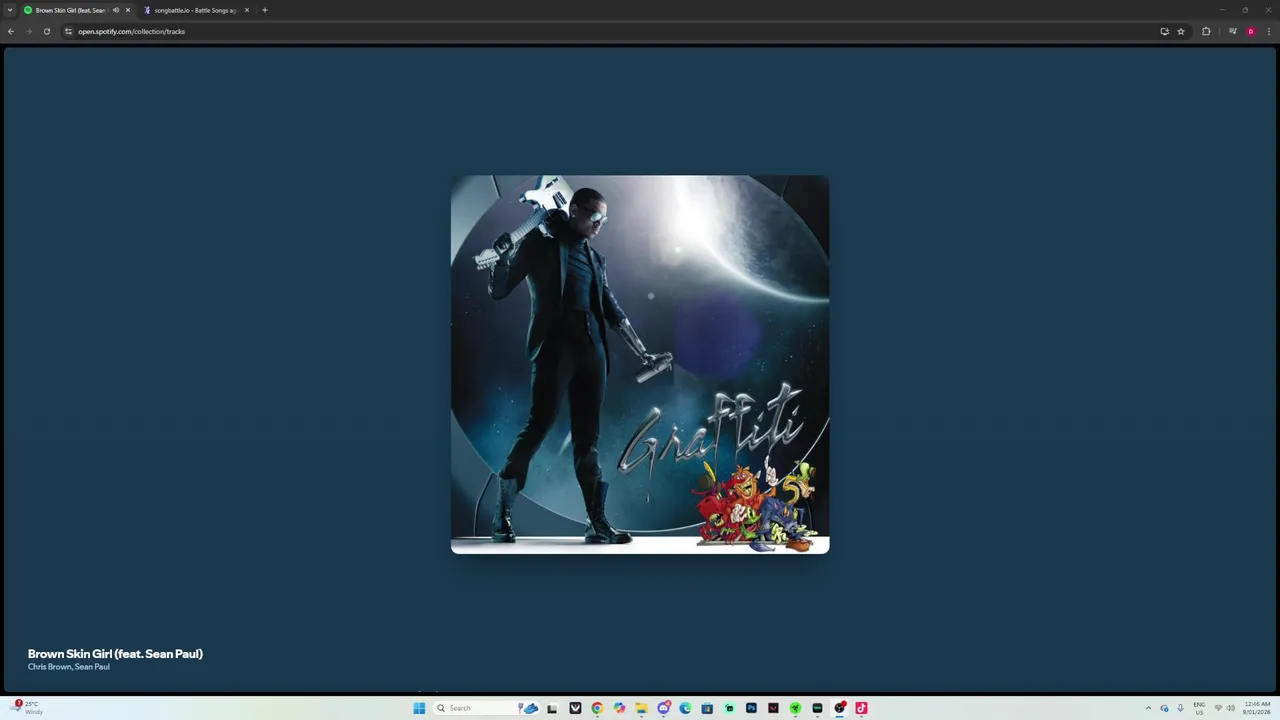Close the Spotify browser tab
This screenshot has height=720, width=1280.
point(128,10)
